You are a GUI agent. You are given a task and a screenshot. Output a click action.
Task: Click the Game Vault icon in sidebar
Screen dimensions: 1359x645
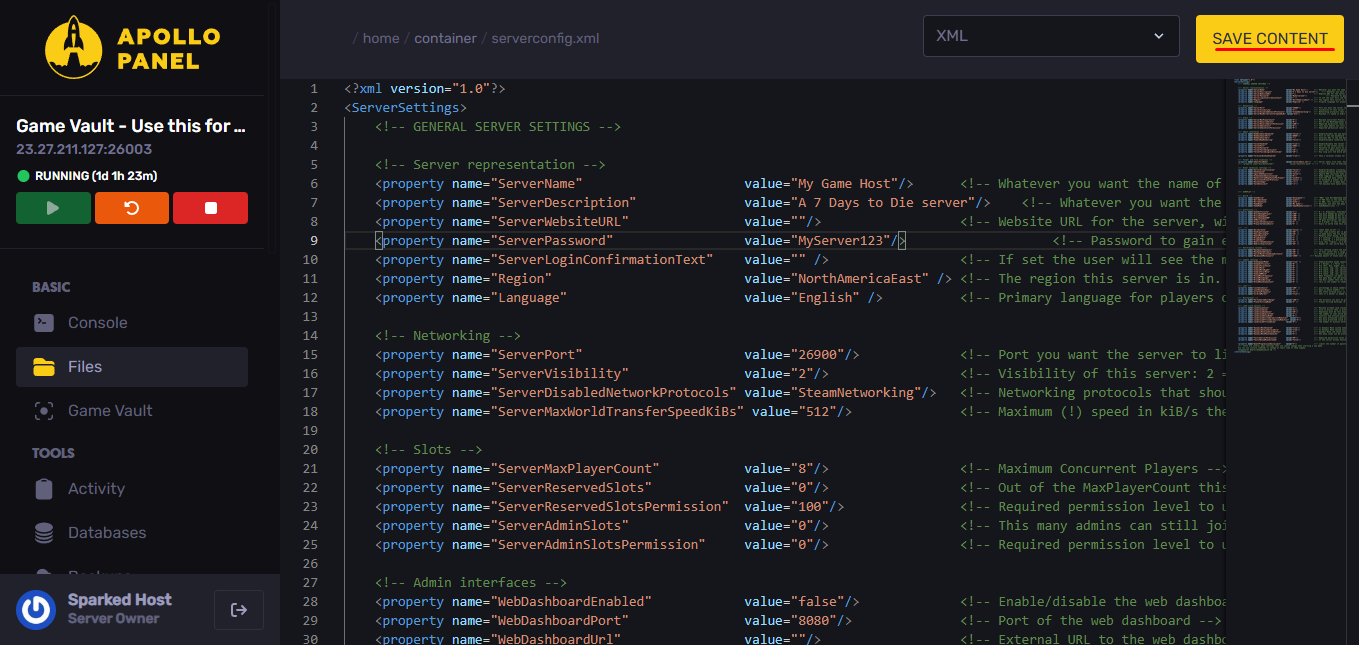coord(44,411)
